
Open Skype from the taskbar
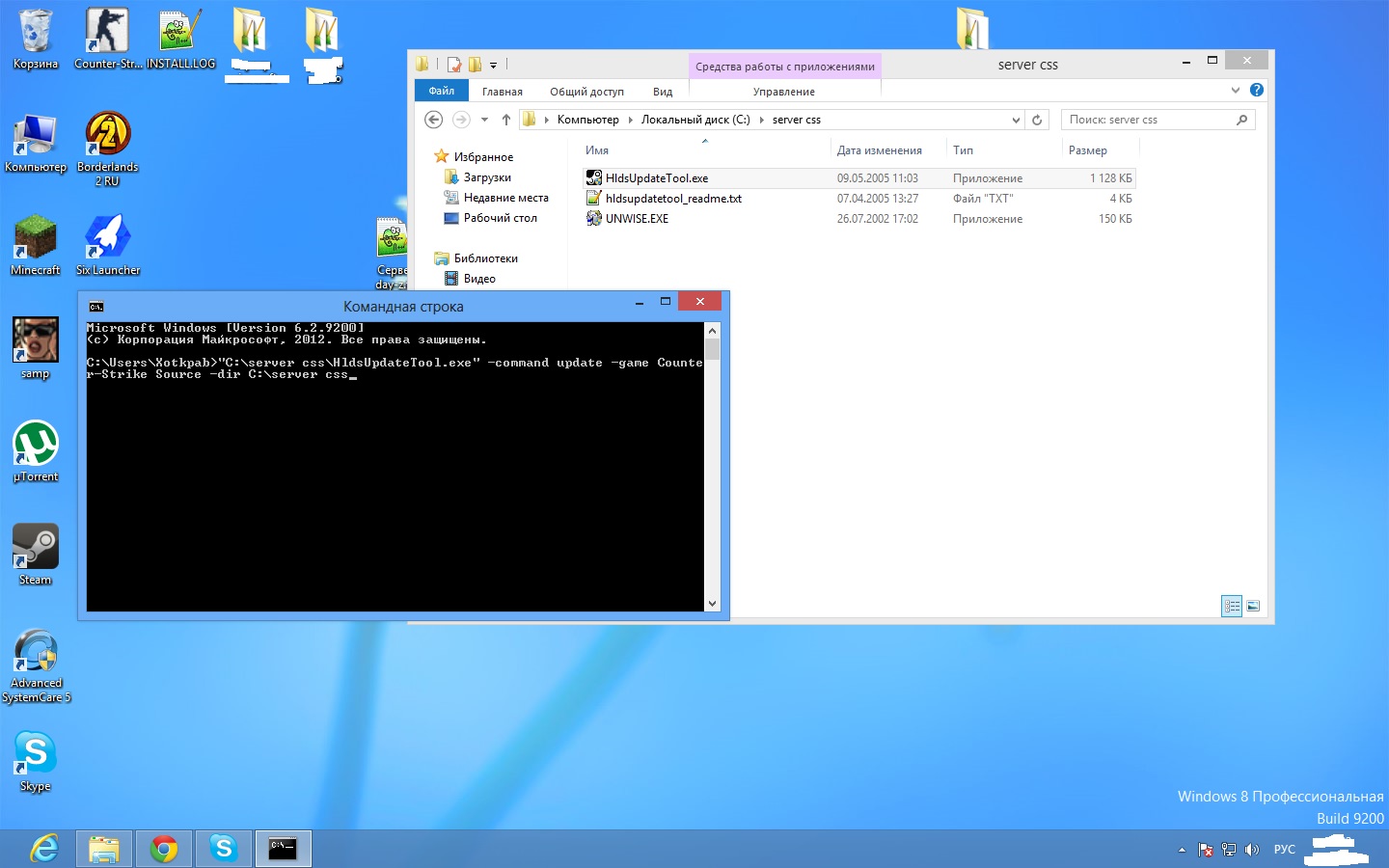point(224,849)
